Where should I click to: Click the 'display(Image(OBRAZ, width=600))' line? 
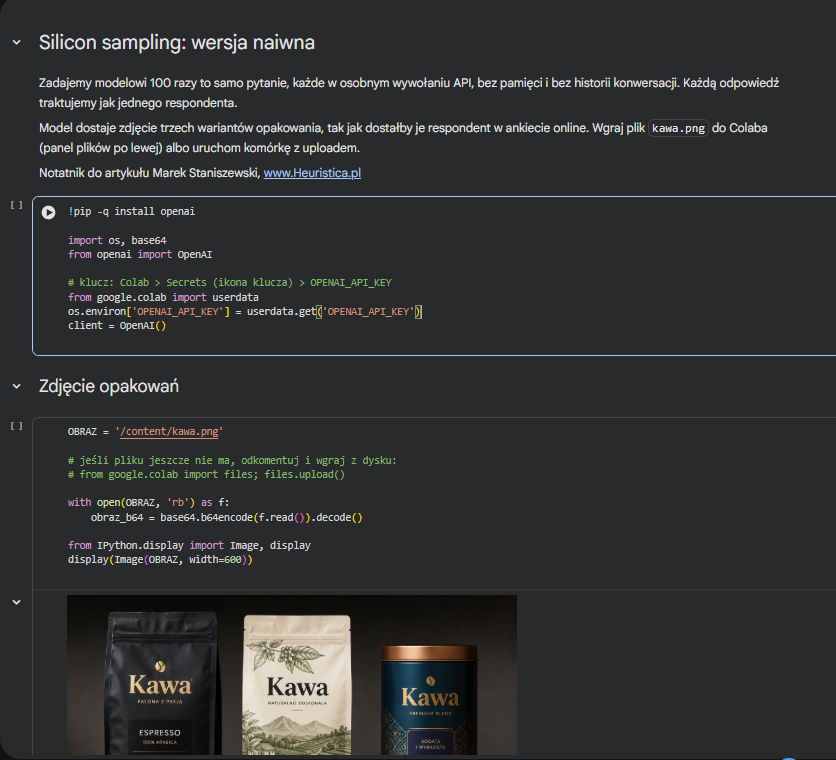click(x=160, y=559)
